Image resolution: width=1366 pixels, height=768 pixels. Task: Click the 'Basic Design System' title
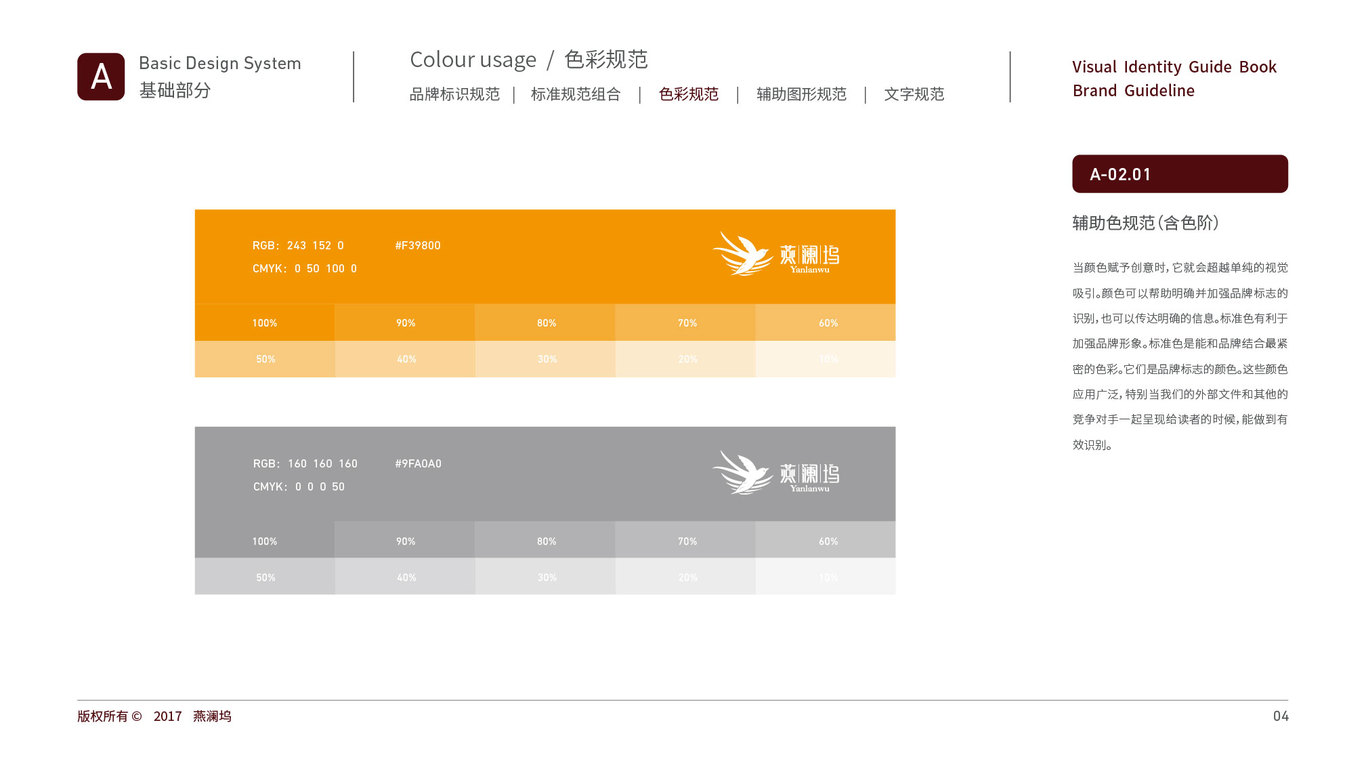click(220, 63)
